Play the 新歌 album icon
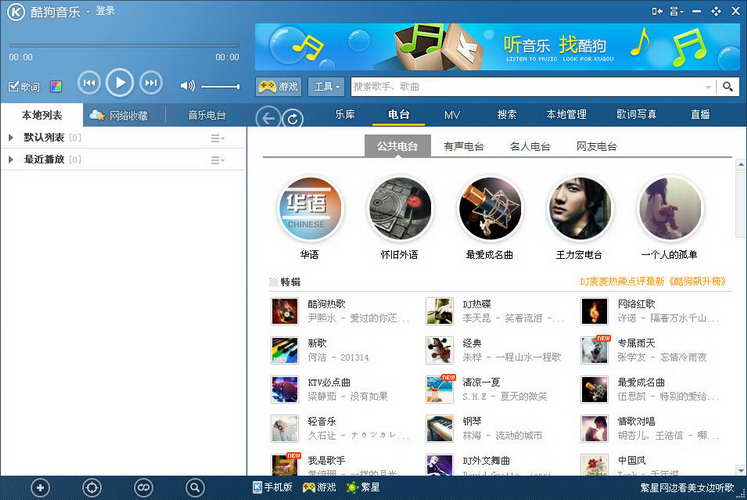This screenshot has width=747, height=500. [x=284, y=350]
